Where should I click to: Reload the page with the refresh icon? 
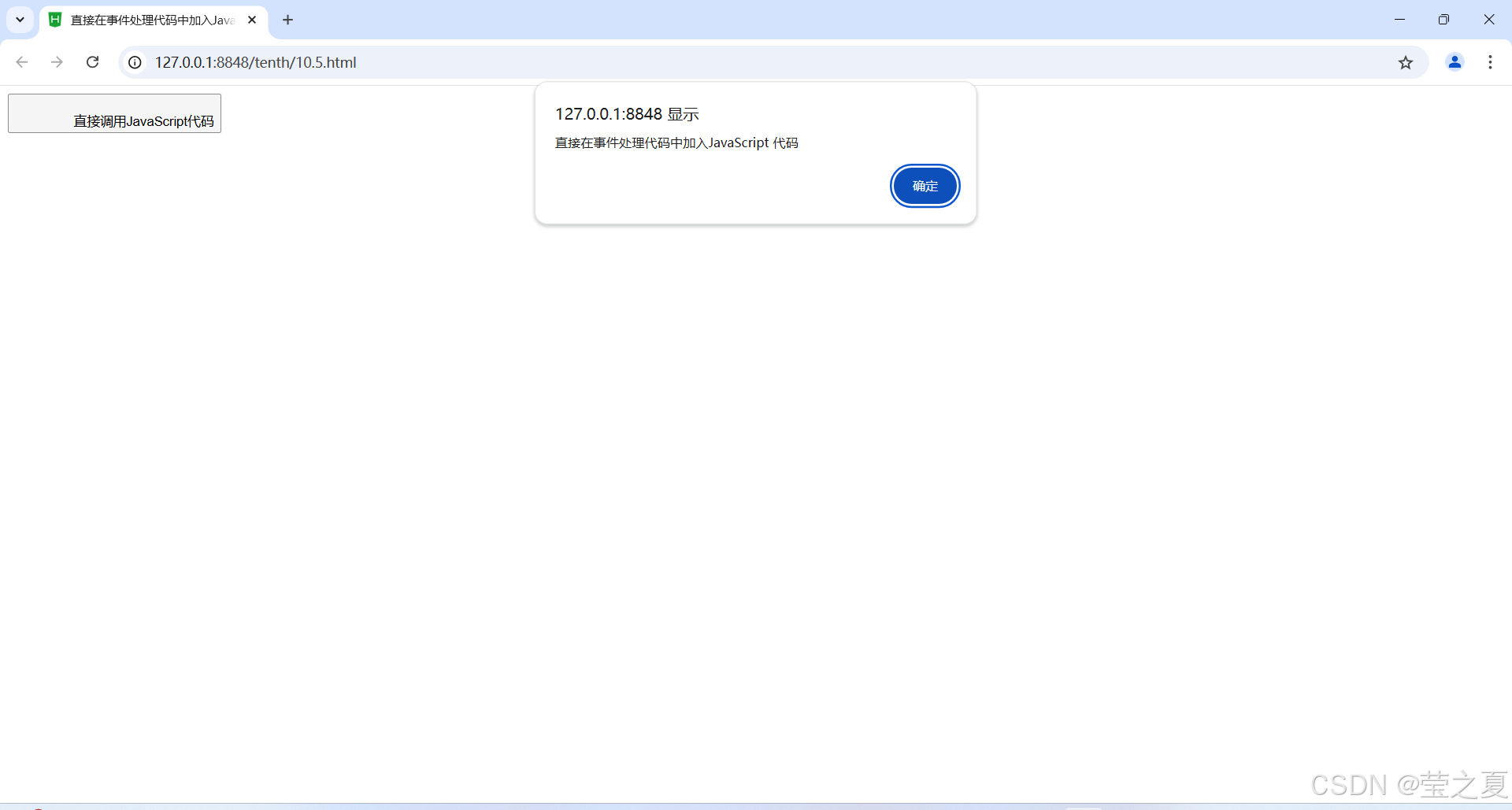92,62
